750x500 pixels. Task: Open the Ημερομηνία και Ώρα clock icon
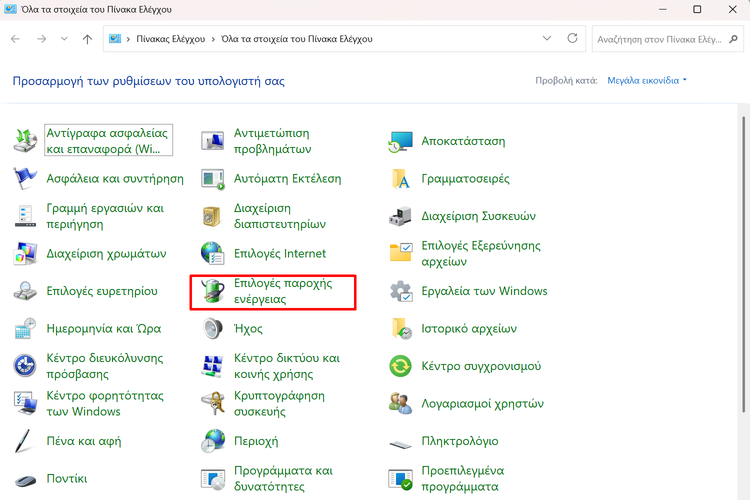(26, 329)
